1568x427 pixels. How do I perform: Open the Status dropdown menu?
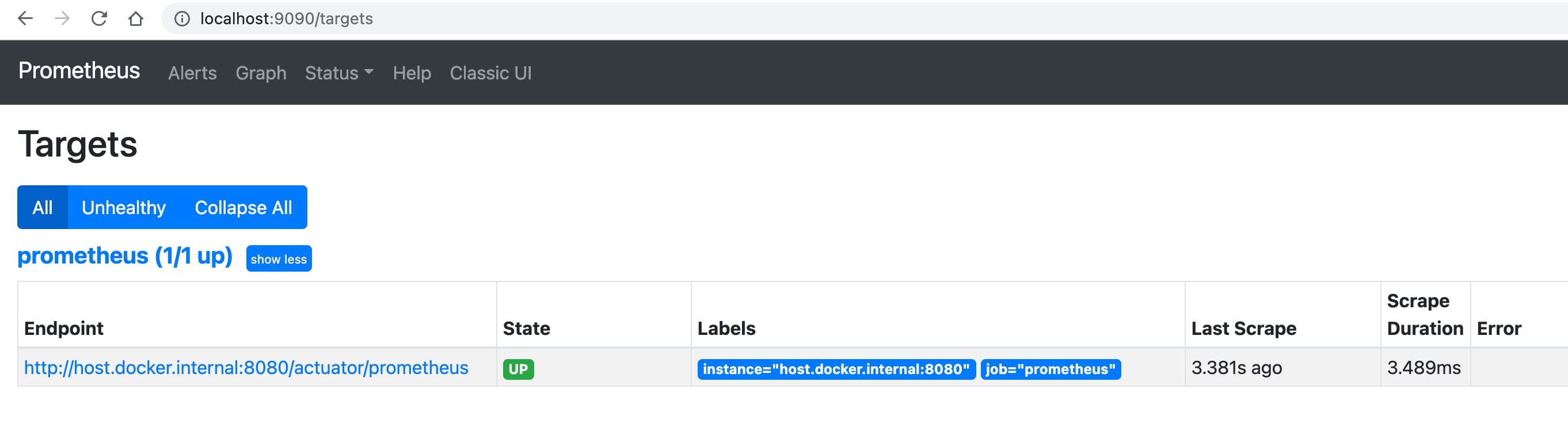point(339,73)
